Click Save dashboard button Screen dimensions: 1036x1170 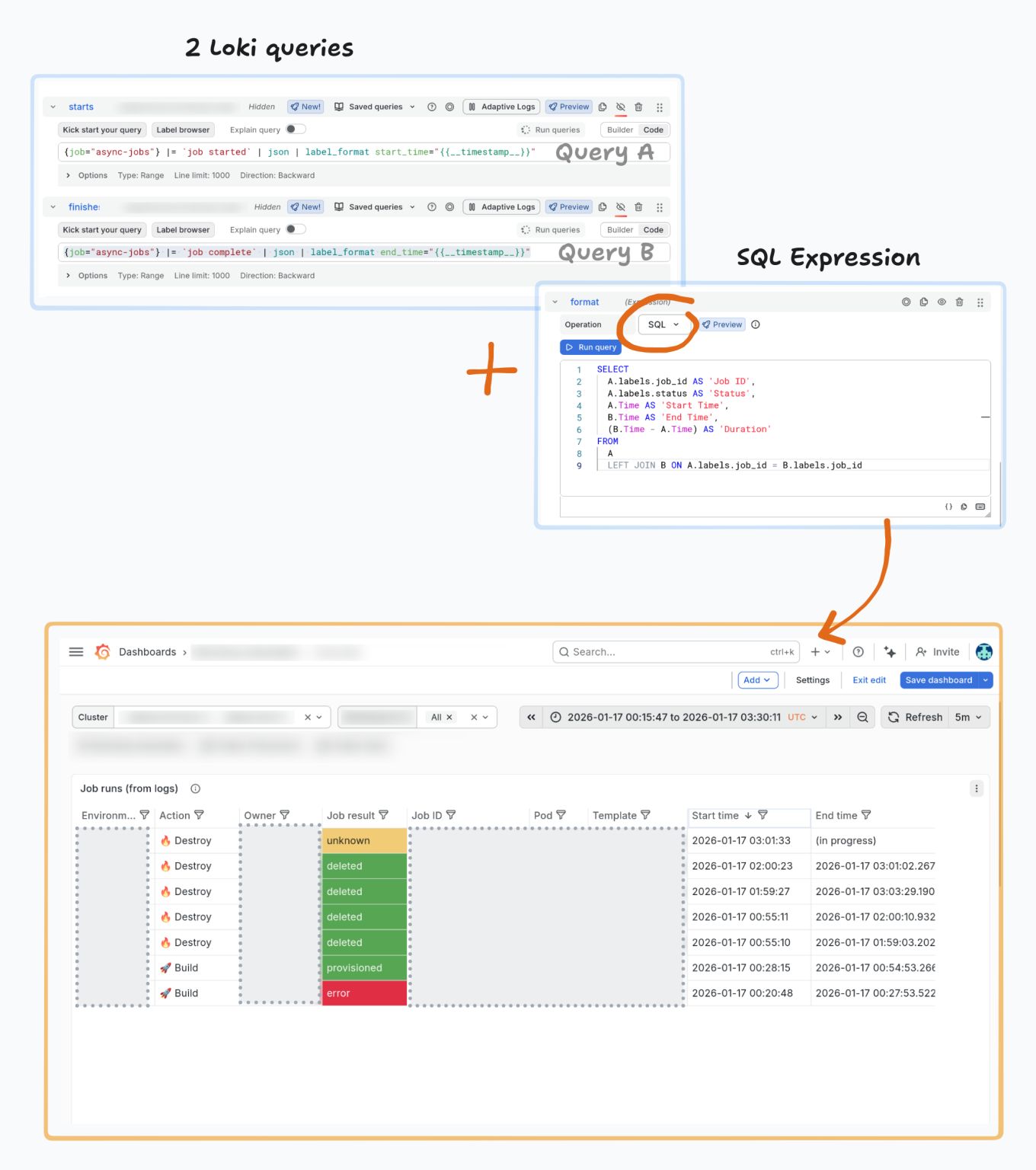[x=938, y=679]
